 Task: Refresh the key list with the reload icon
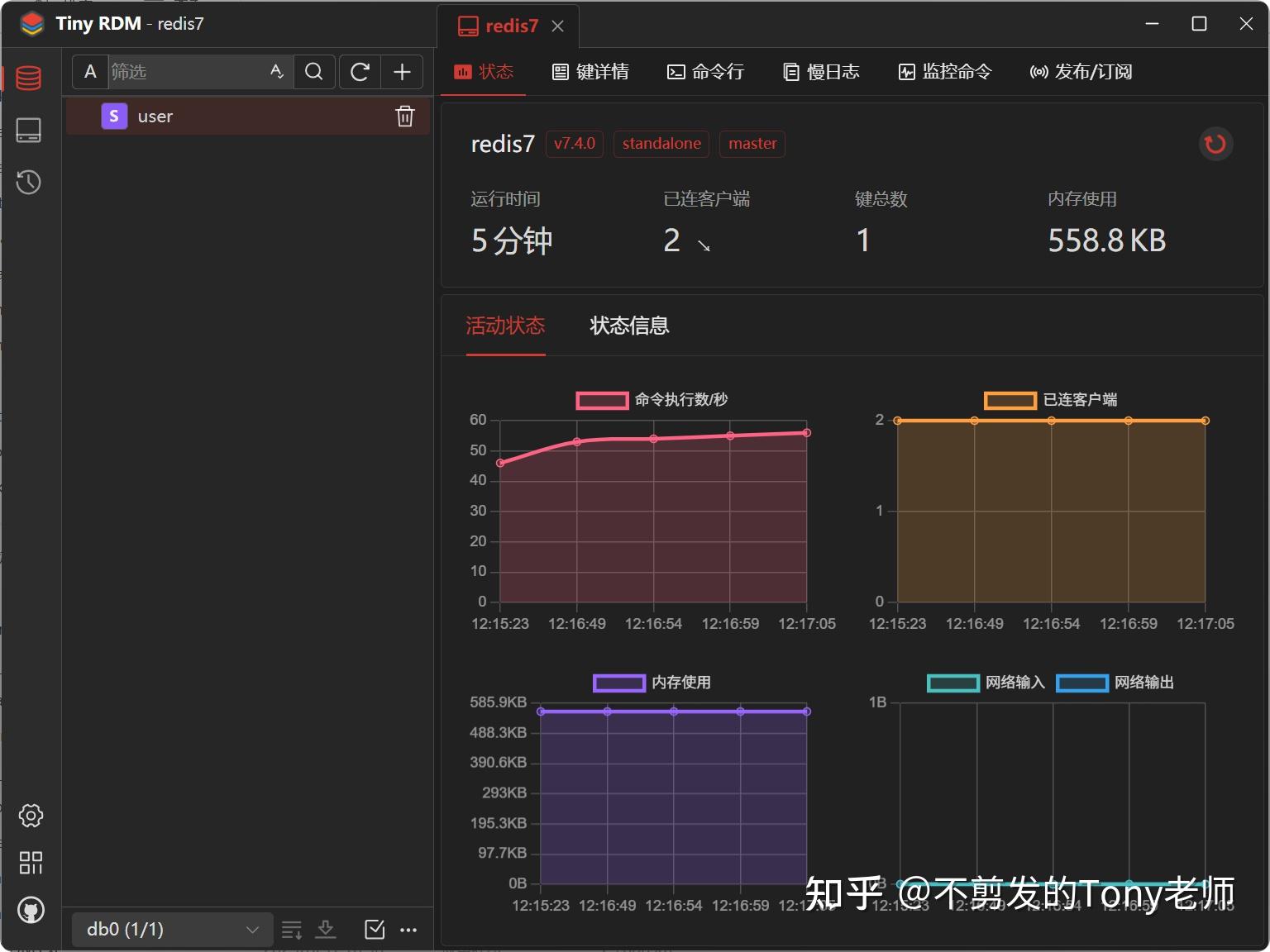pos(359,72)
